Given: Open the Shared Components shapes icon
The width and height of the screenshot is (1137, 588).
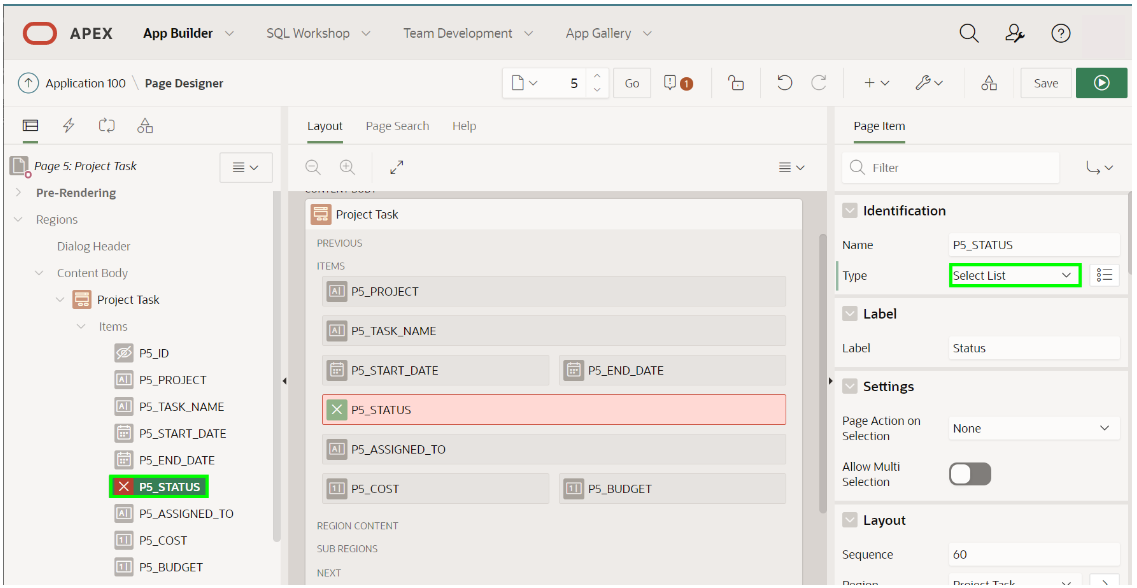Looking at the screenshot, I should coord(989,83).
